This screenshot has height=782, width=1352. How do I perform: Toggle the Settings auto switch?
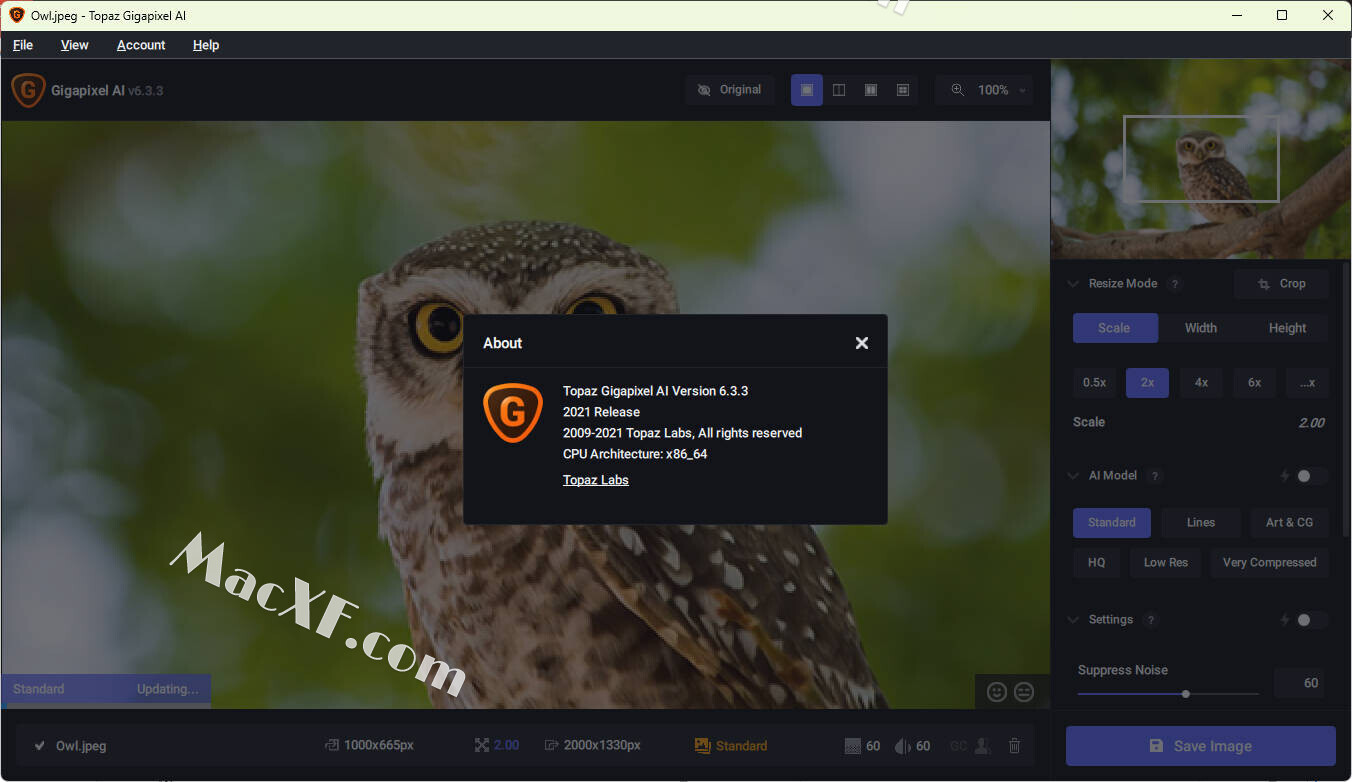click(1311, 620)
